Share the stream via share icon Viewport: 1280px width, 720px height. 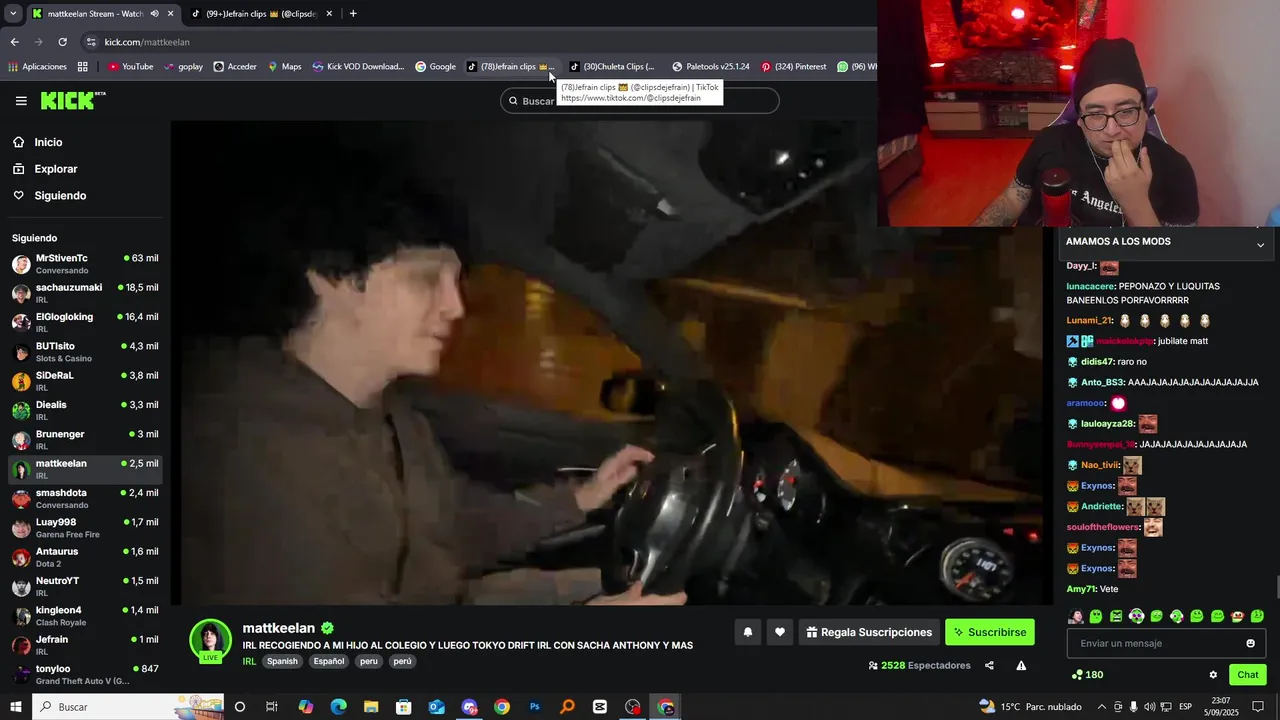pos(989,665)
